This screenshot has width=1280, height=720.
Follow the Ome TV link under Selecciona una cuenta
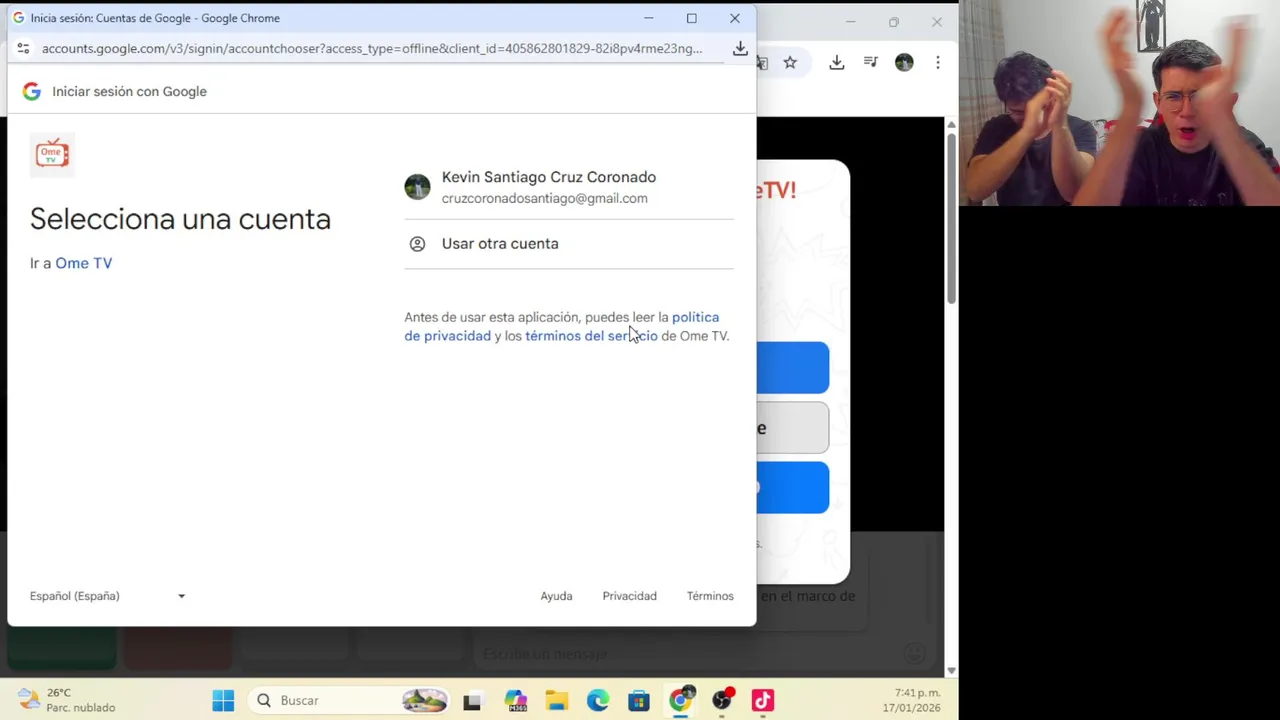[84, 263]
